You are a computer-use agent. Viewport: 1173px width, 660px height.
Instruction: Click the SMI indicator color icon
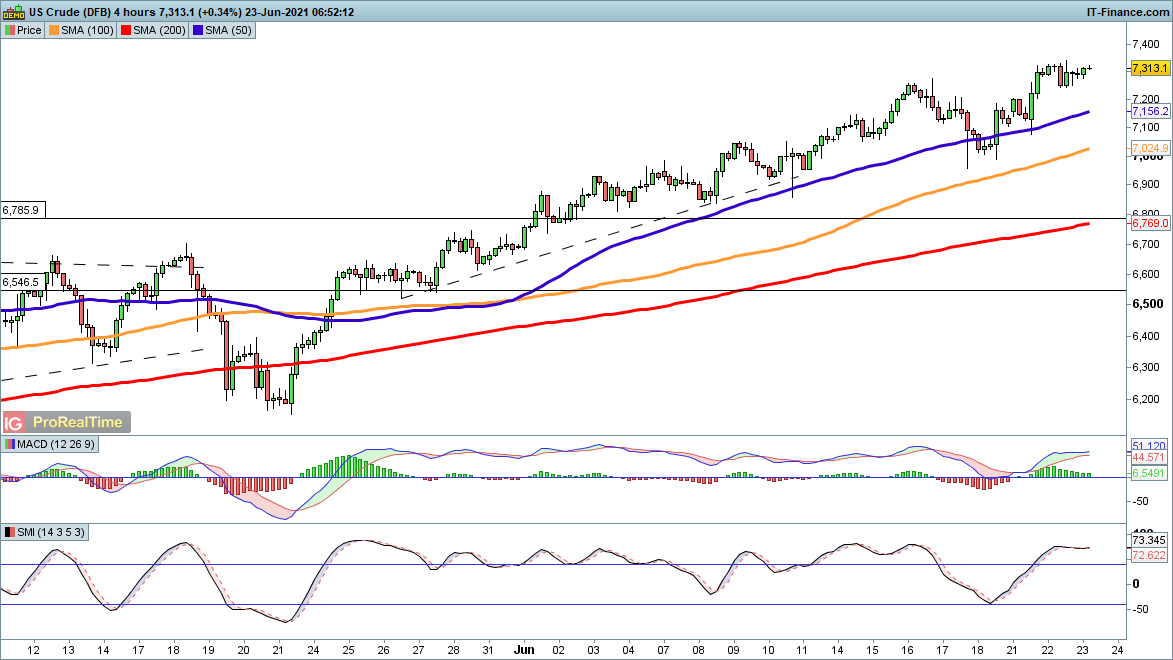pos(10,531)
